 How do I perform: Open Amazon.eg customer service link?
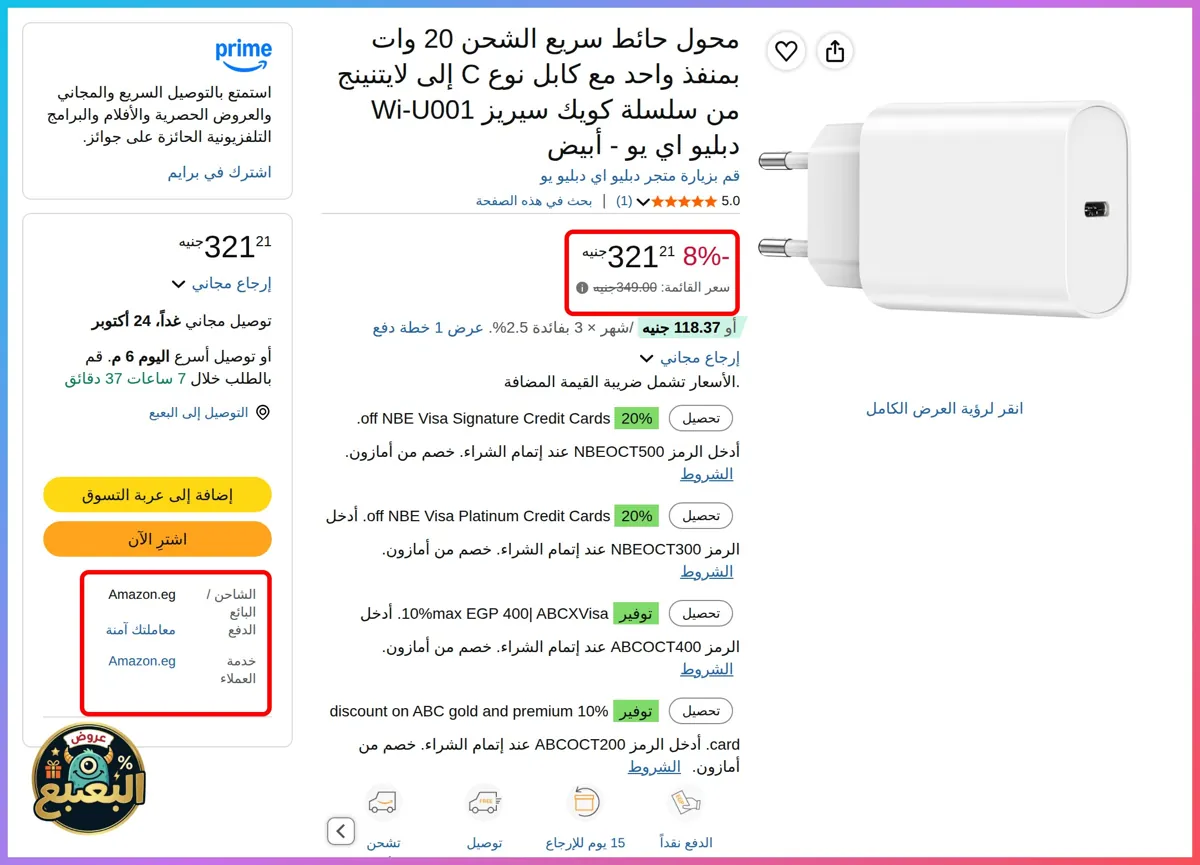[142, 661]
